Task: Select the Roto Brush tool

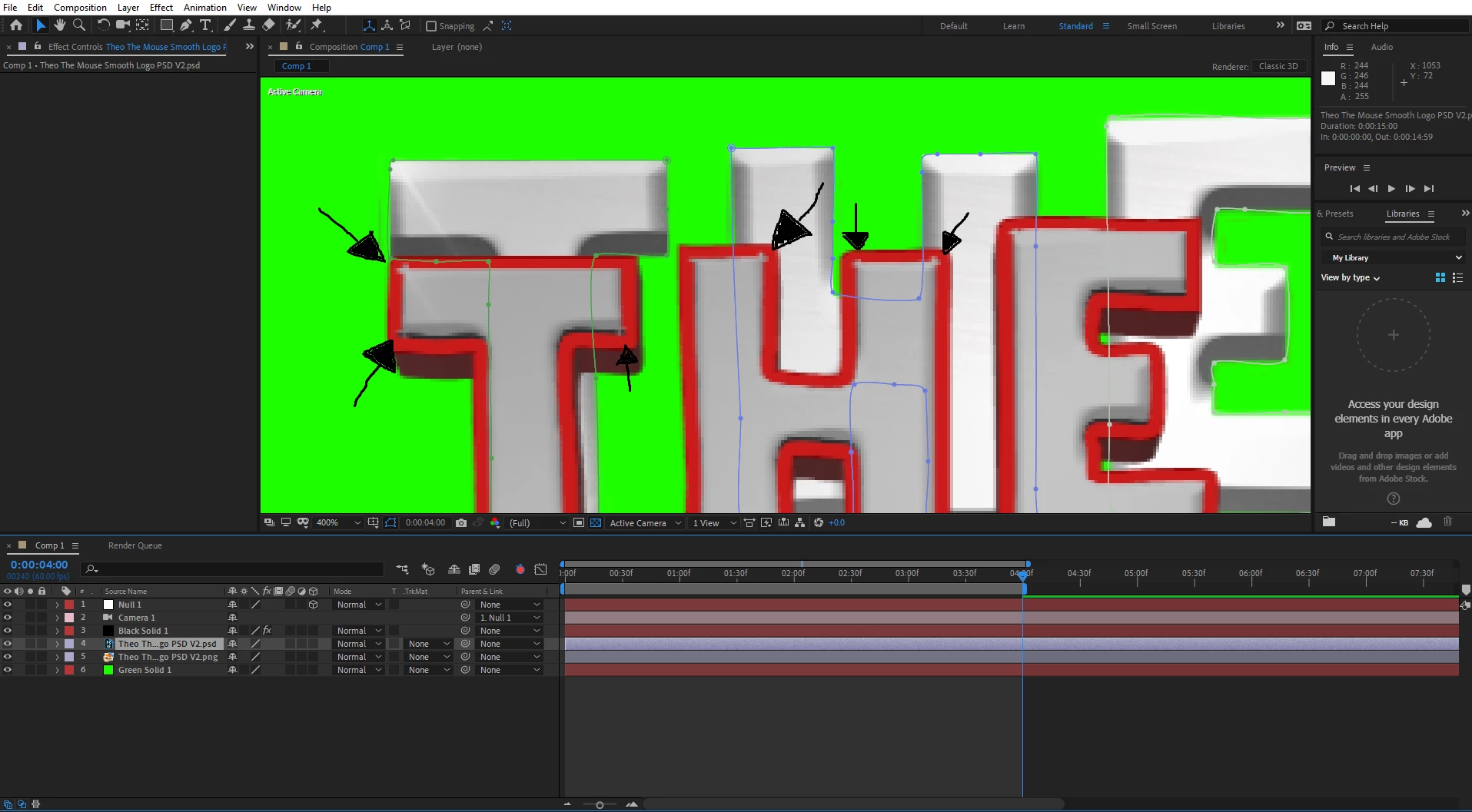Action: pos(293,25)
